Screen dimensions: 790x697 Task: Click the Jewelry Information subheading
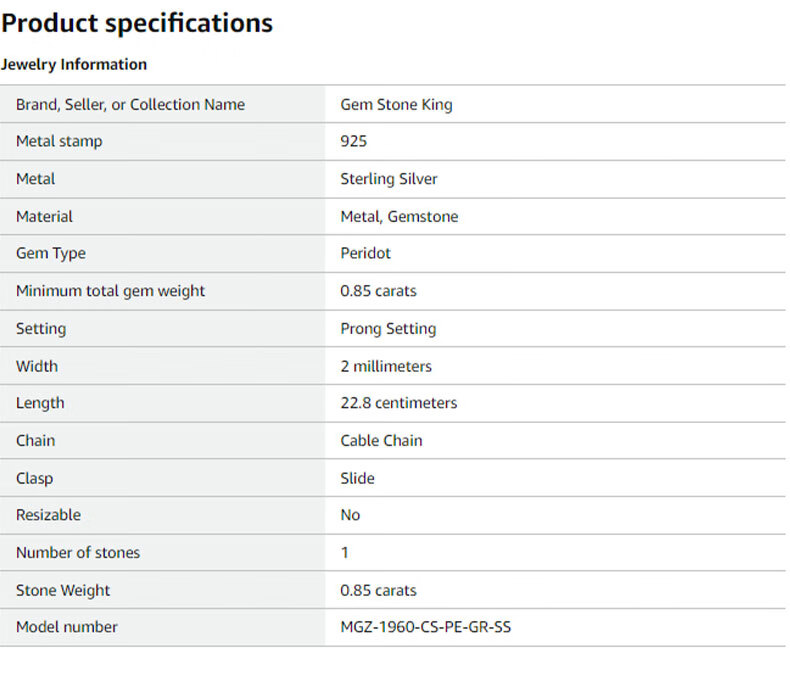[x=74, y=64]
